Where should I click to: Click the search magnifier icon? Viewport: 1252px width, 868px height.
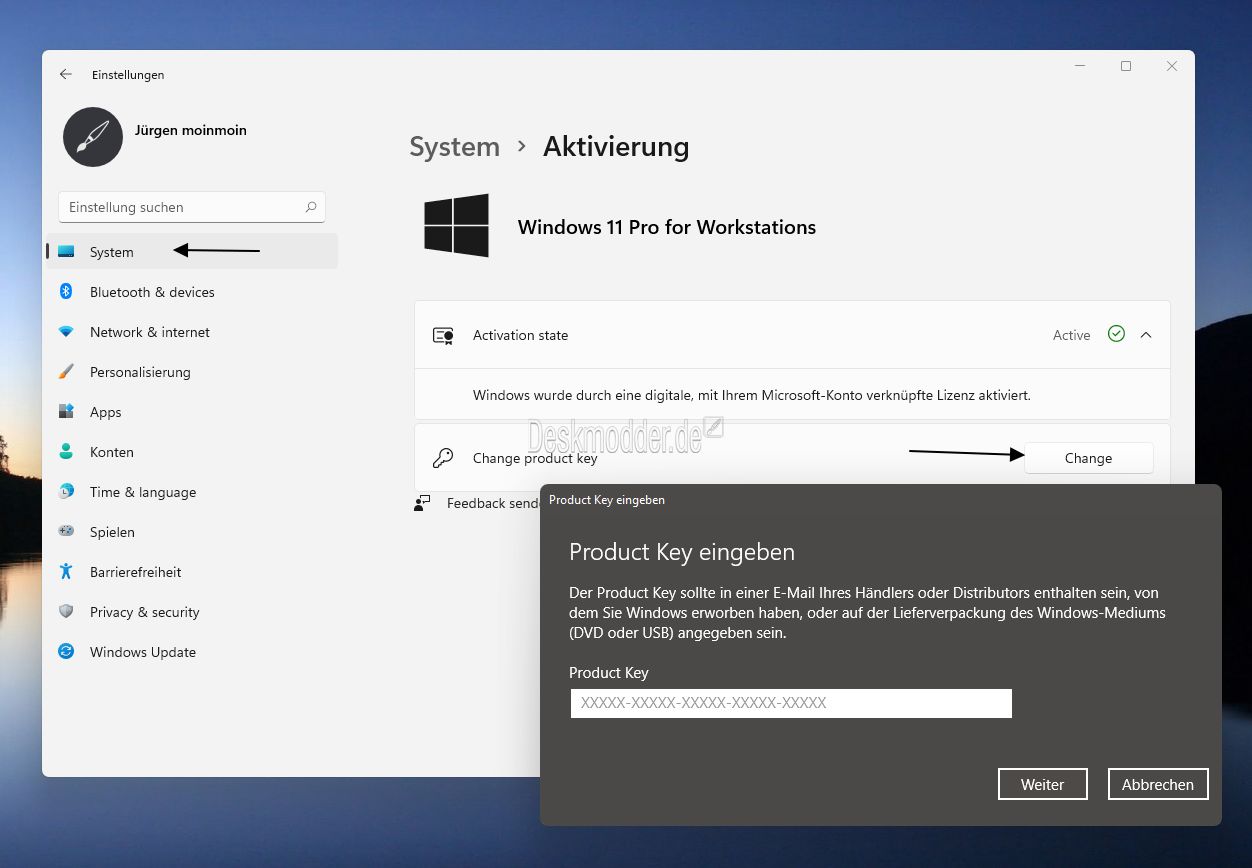(x=311, y=207)
